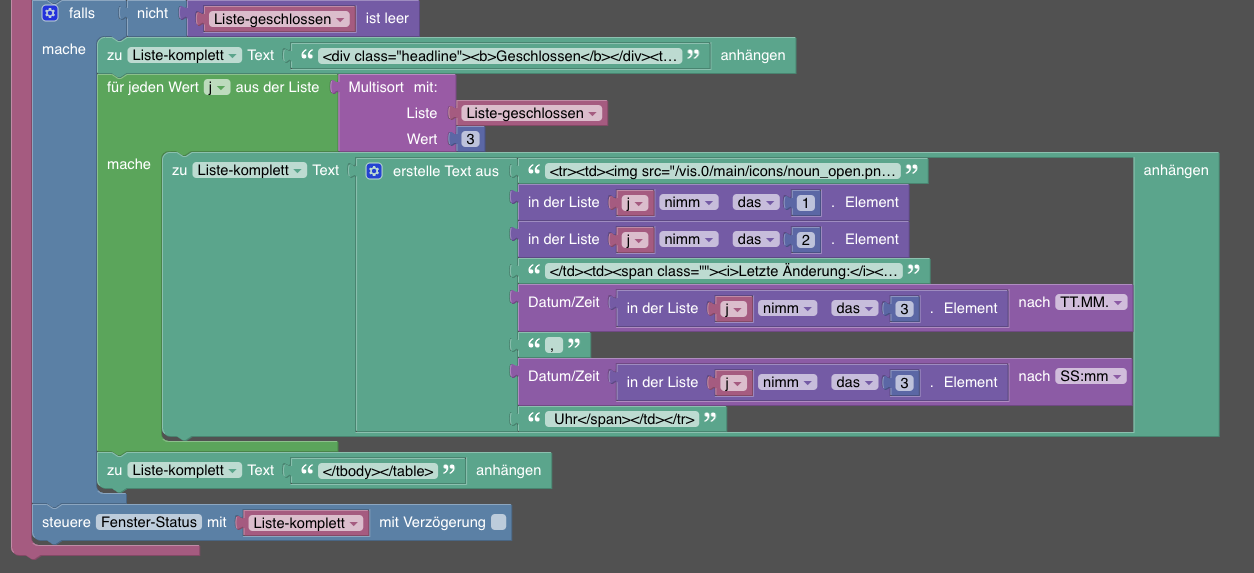The height and width of the screenshot is (573, 1254).
Task: Open the j dropdown in the SS:mm Datum/Zeit row
Action: pyautogui.click(x=735, y=383)
